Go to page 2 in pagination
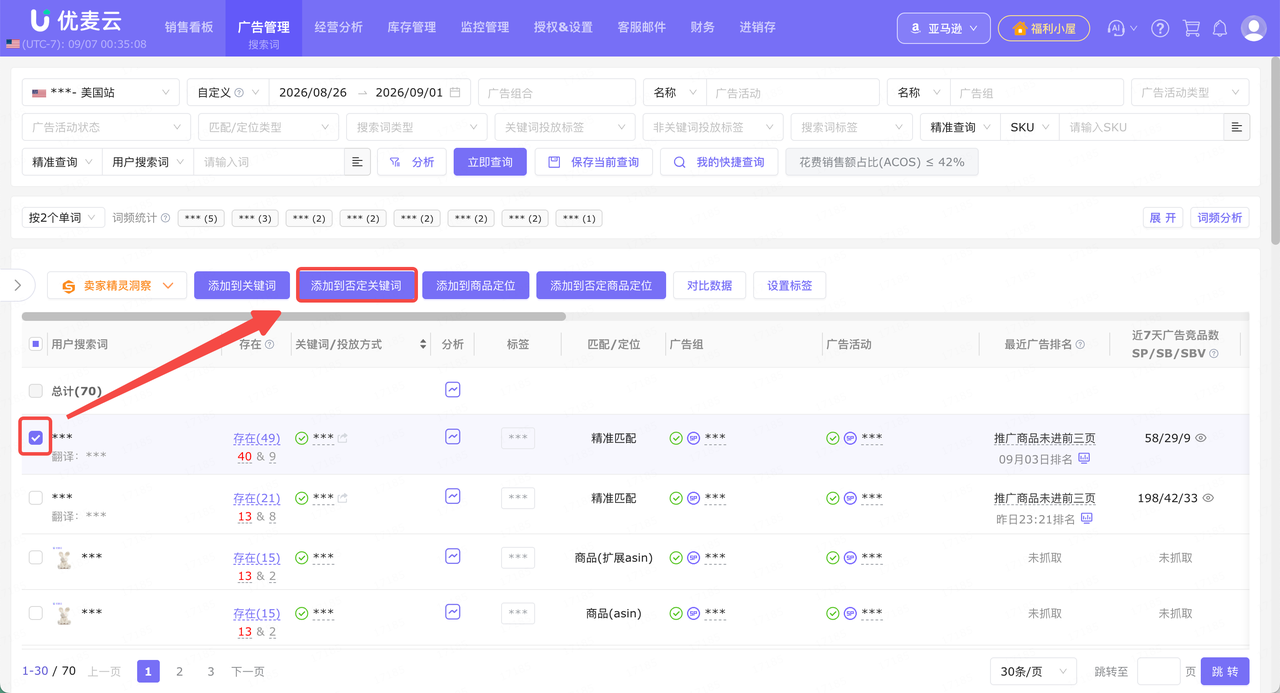The image size is (1280, 693). click(179, 671)
